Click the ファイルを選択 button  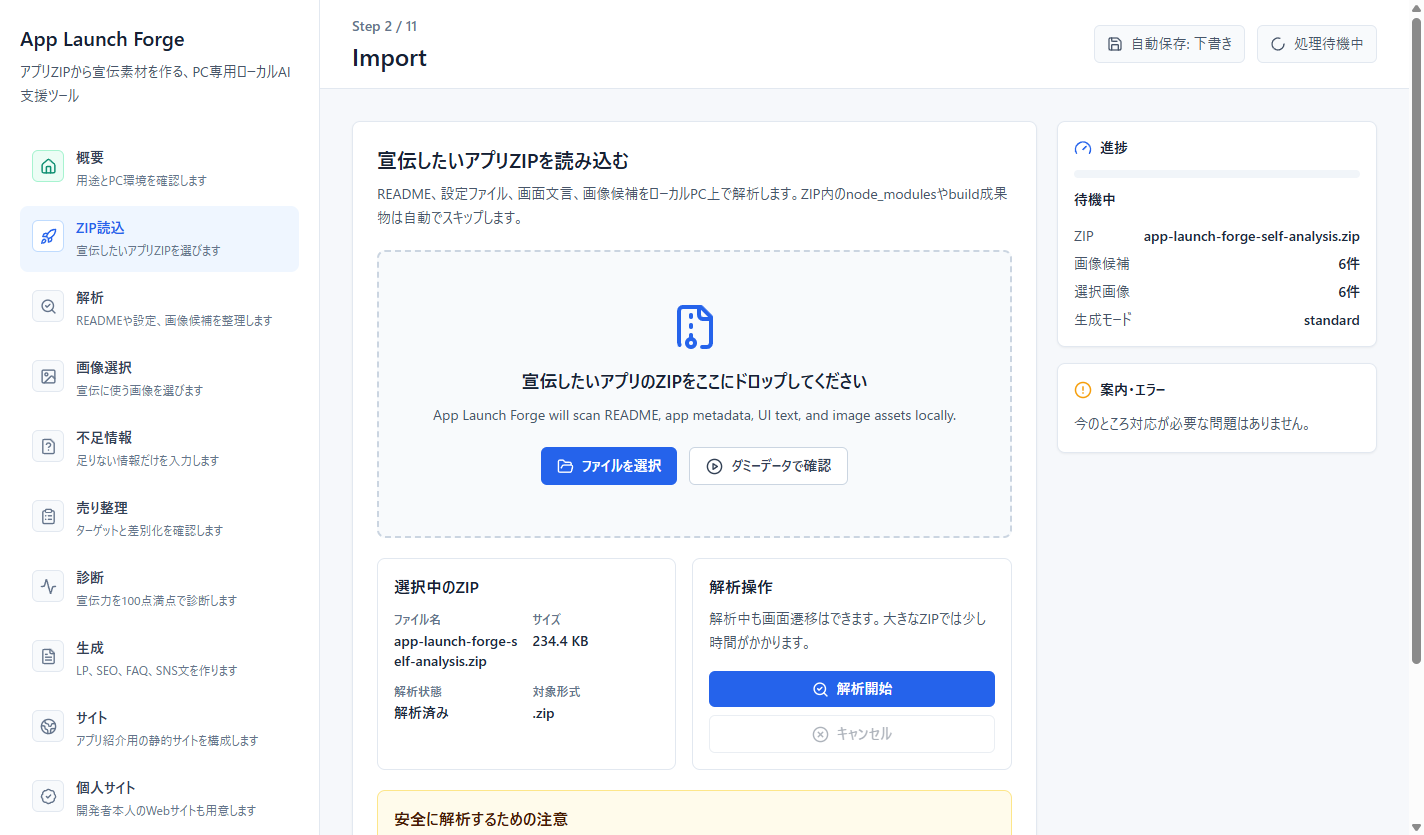609,466
